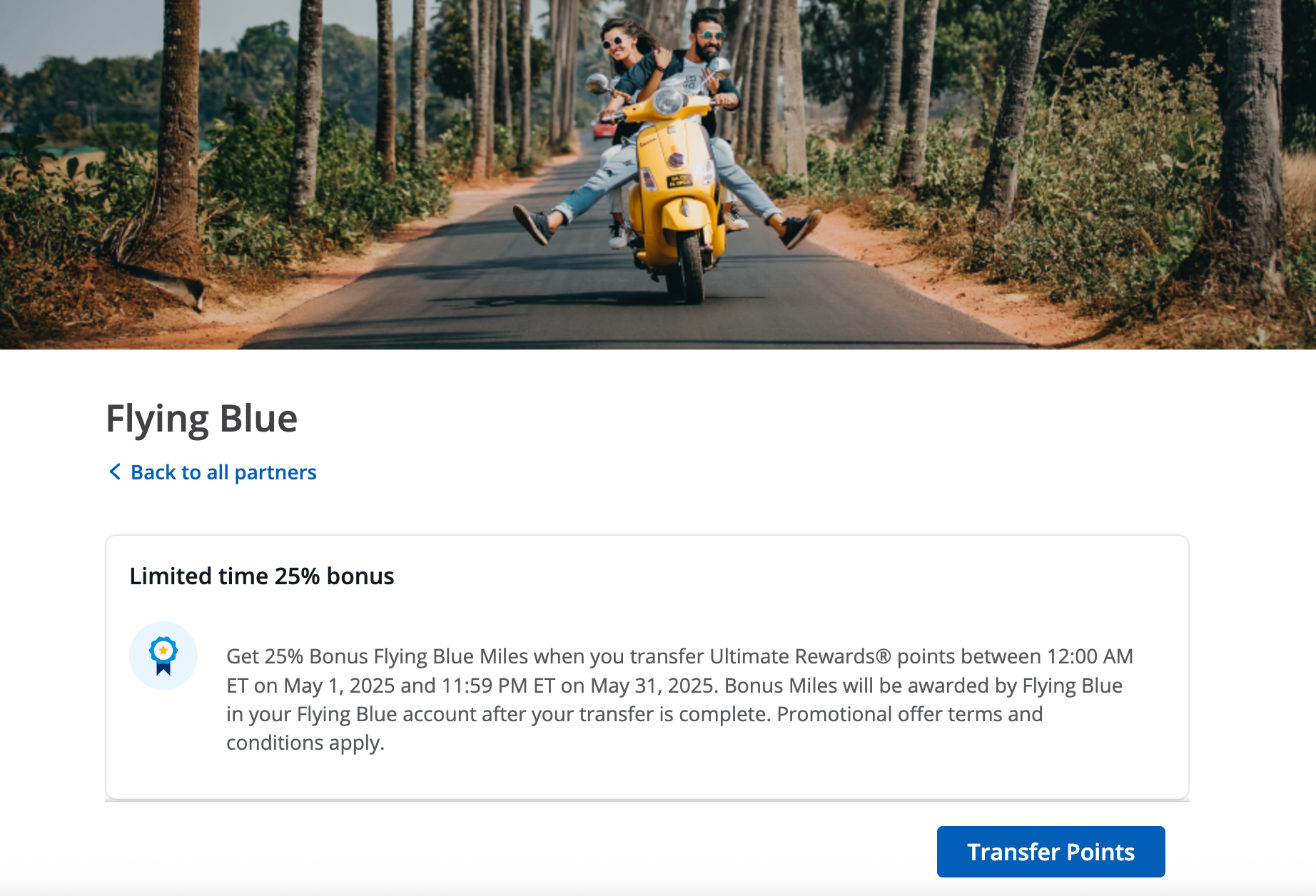Click the circular badge beside the promo text
1316x896 pixels.
[x=163, y=655]
